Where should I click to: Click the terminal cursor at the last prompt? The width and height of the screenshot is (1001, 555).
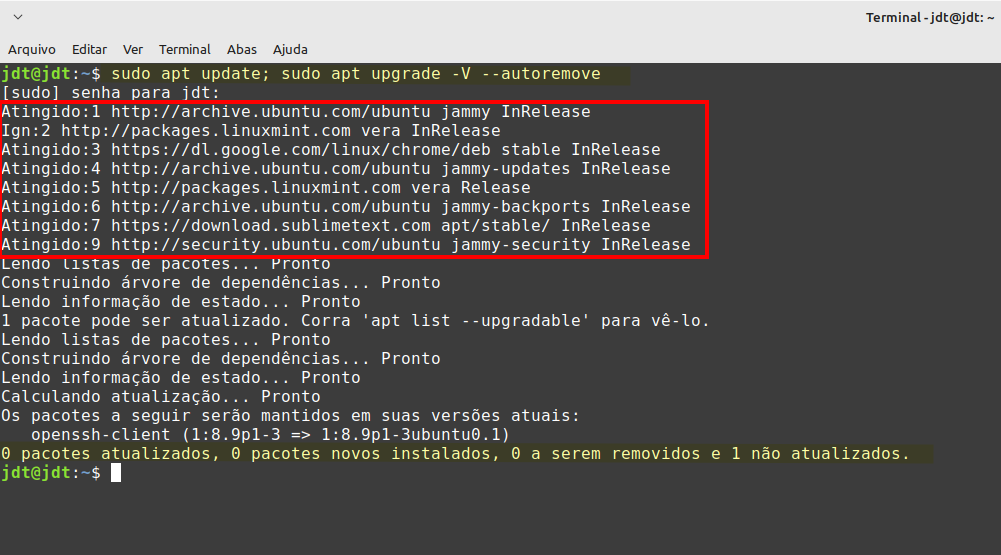(x=116, y=473)
